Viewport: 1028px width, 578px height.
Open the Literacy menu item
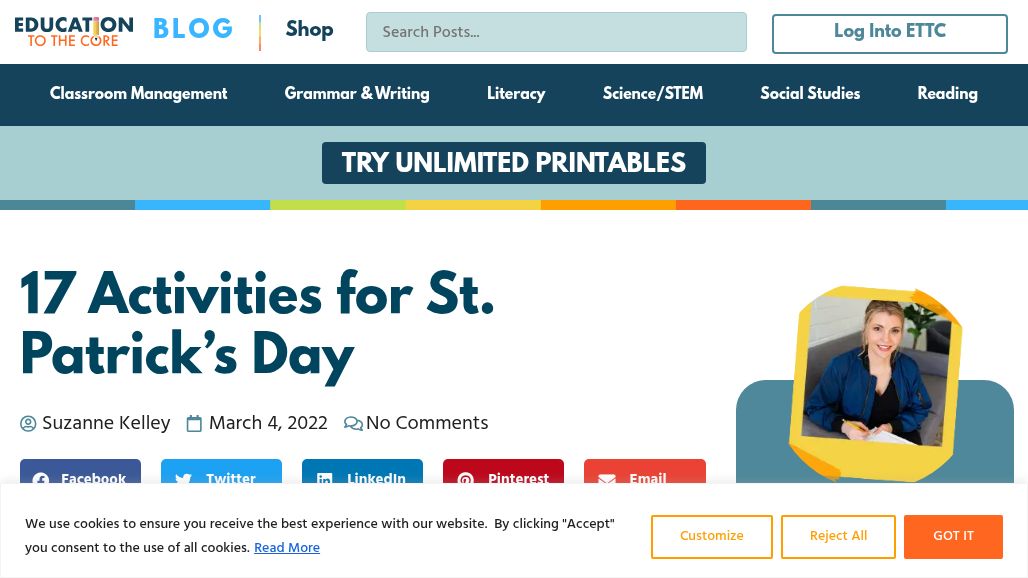pyautogui.click(x=516, y=94)
